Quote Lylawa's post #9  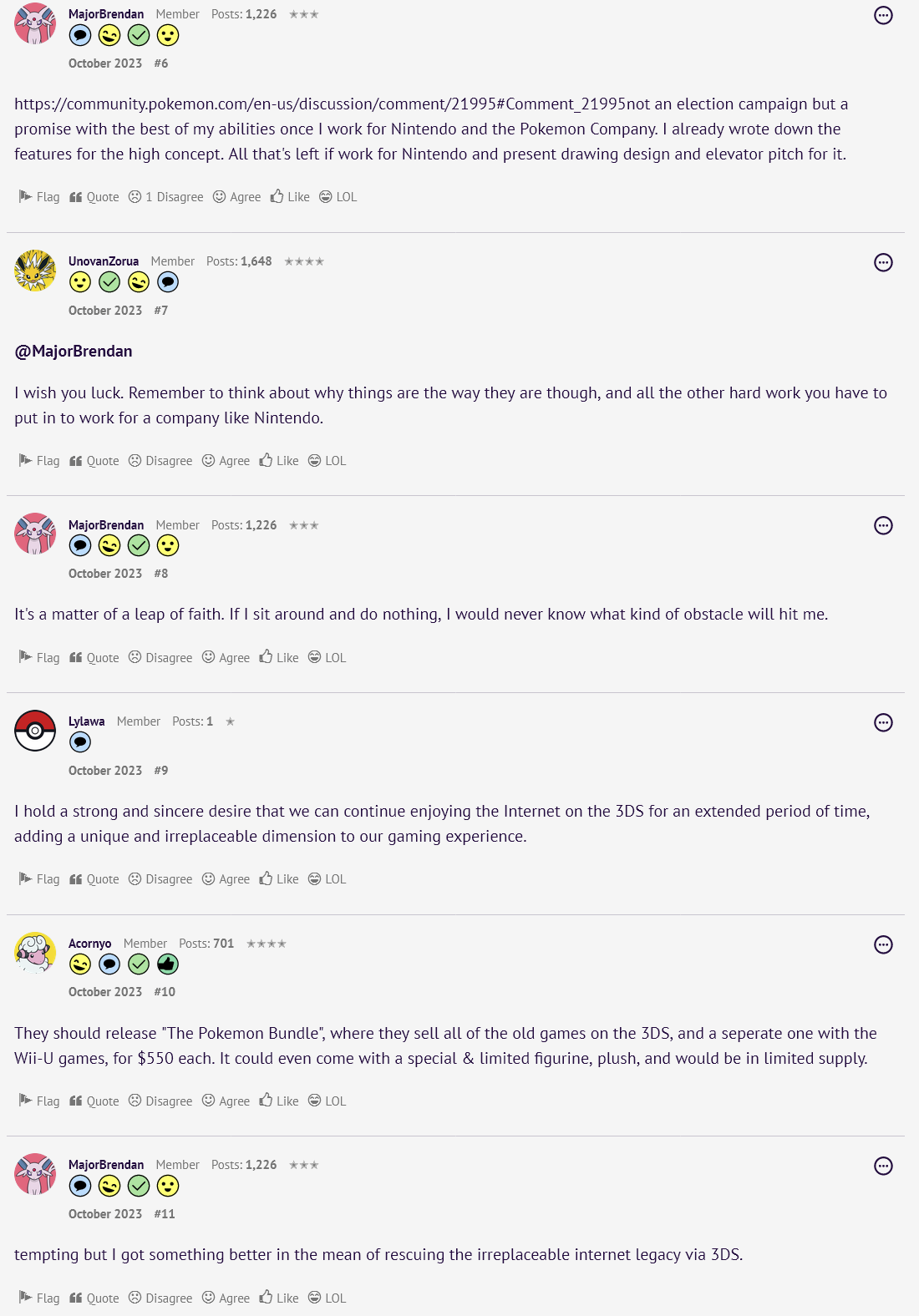94,879
